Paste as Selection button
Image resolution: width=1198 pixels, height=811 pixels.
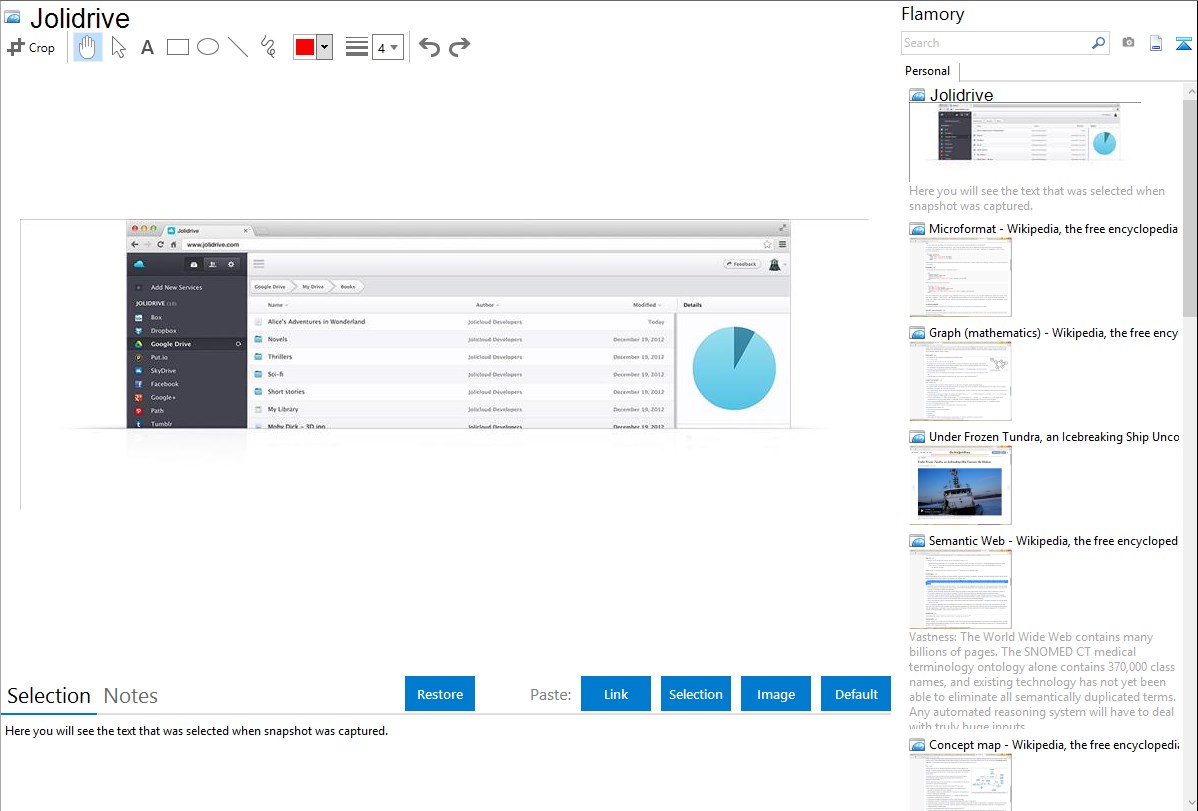[x=695, y=694]
